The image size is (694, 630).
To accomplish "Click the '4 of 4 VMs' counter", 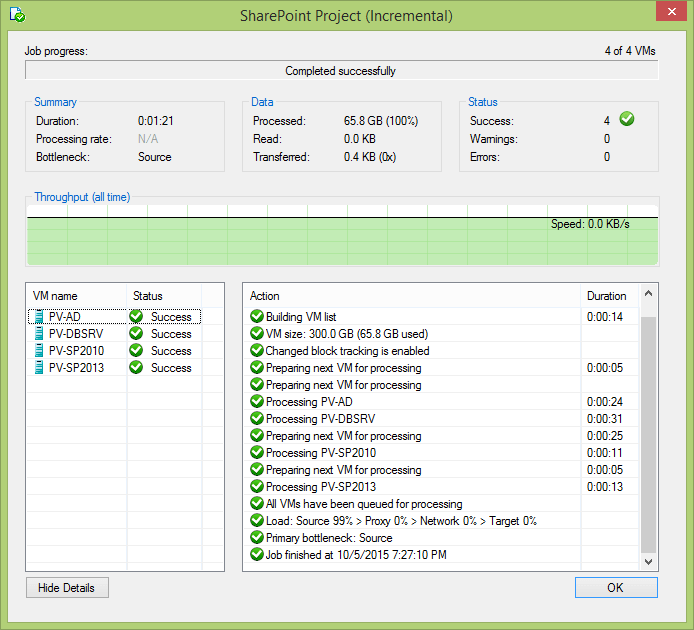I will (x=630, y=51).
